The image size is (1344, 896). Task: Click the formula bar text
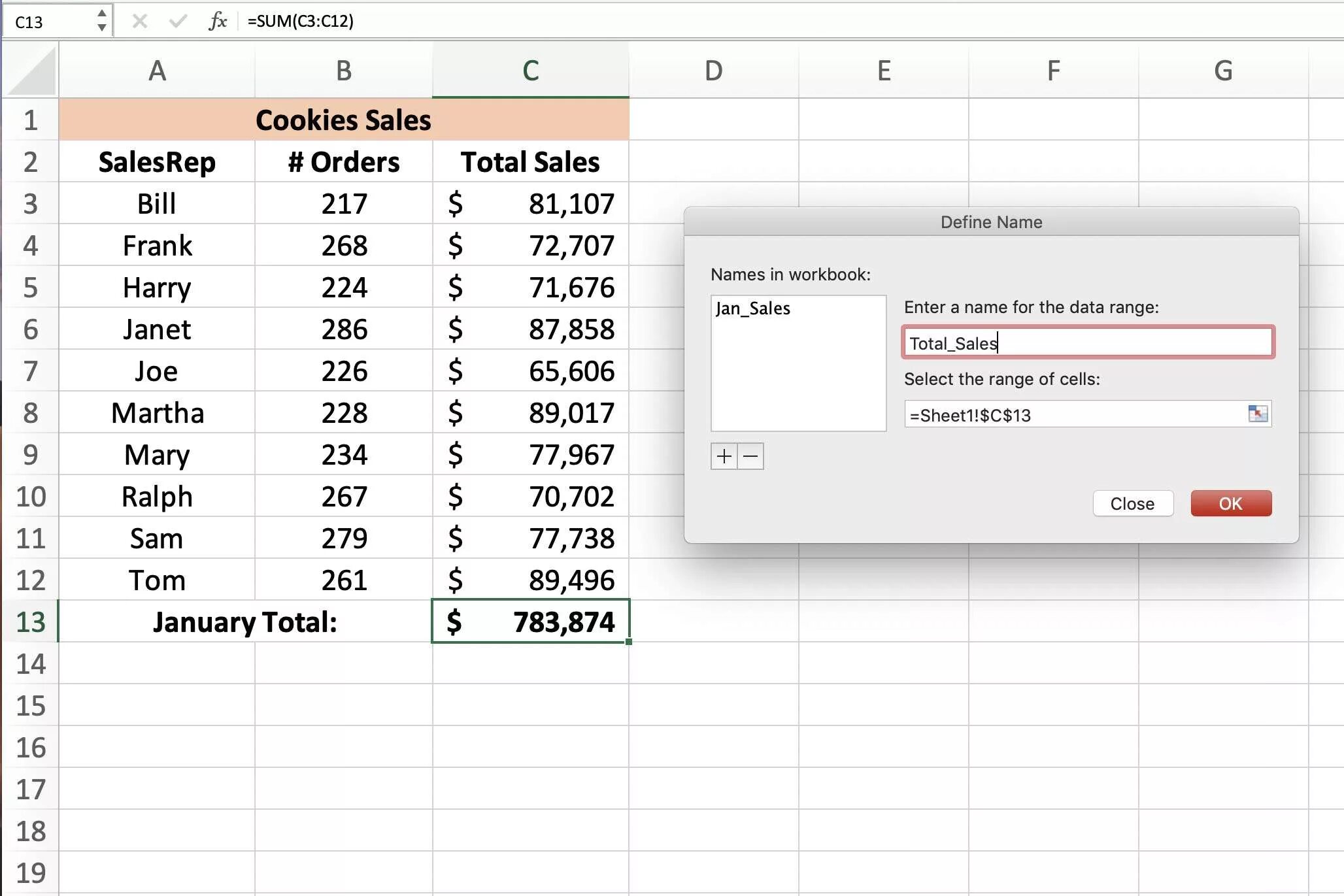(x=301, y=21)
